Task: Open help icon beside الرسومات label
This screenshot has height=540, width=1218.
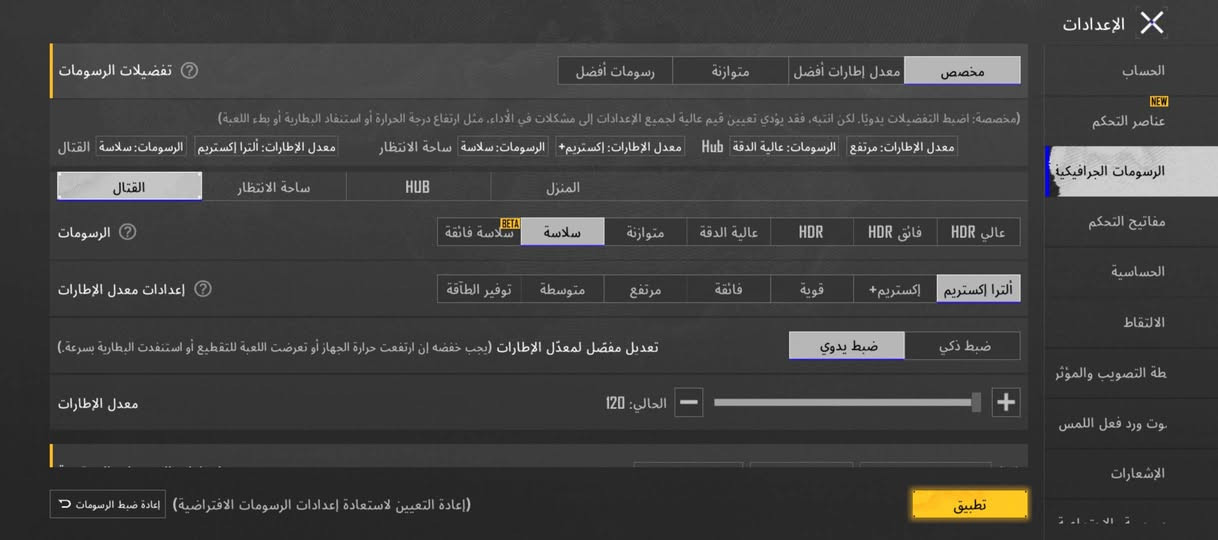Action: point(128,231)
